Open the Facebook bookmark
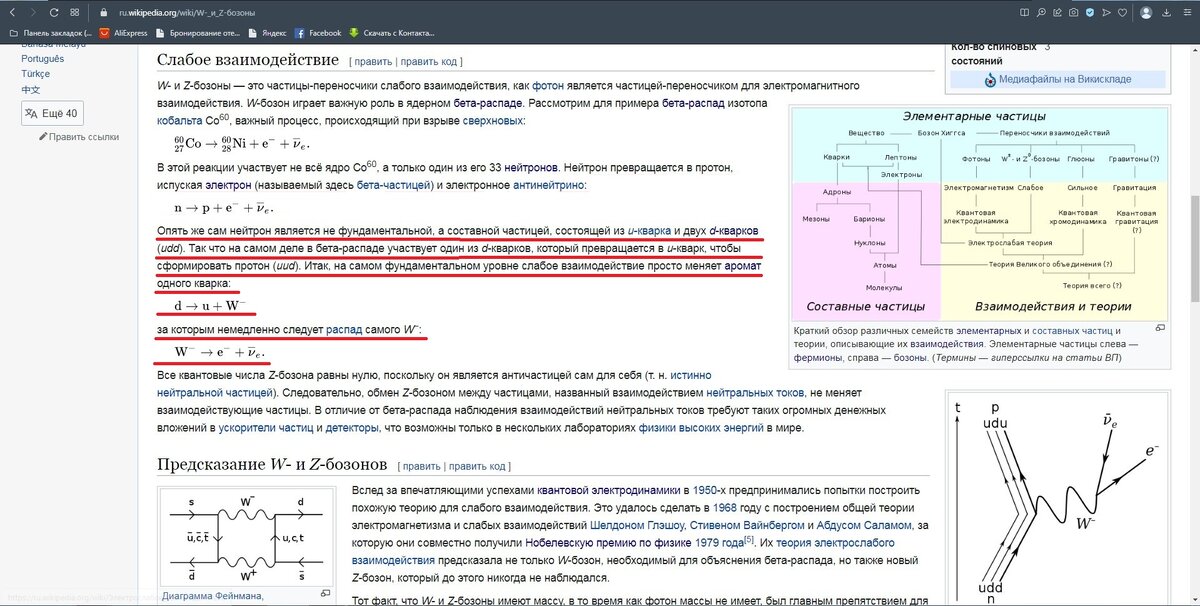Screen dimensions: 1200x606 (x=318, y=33)
